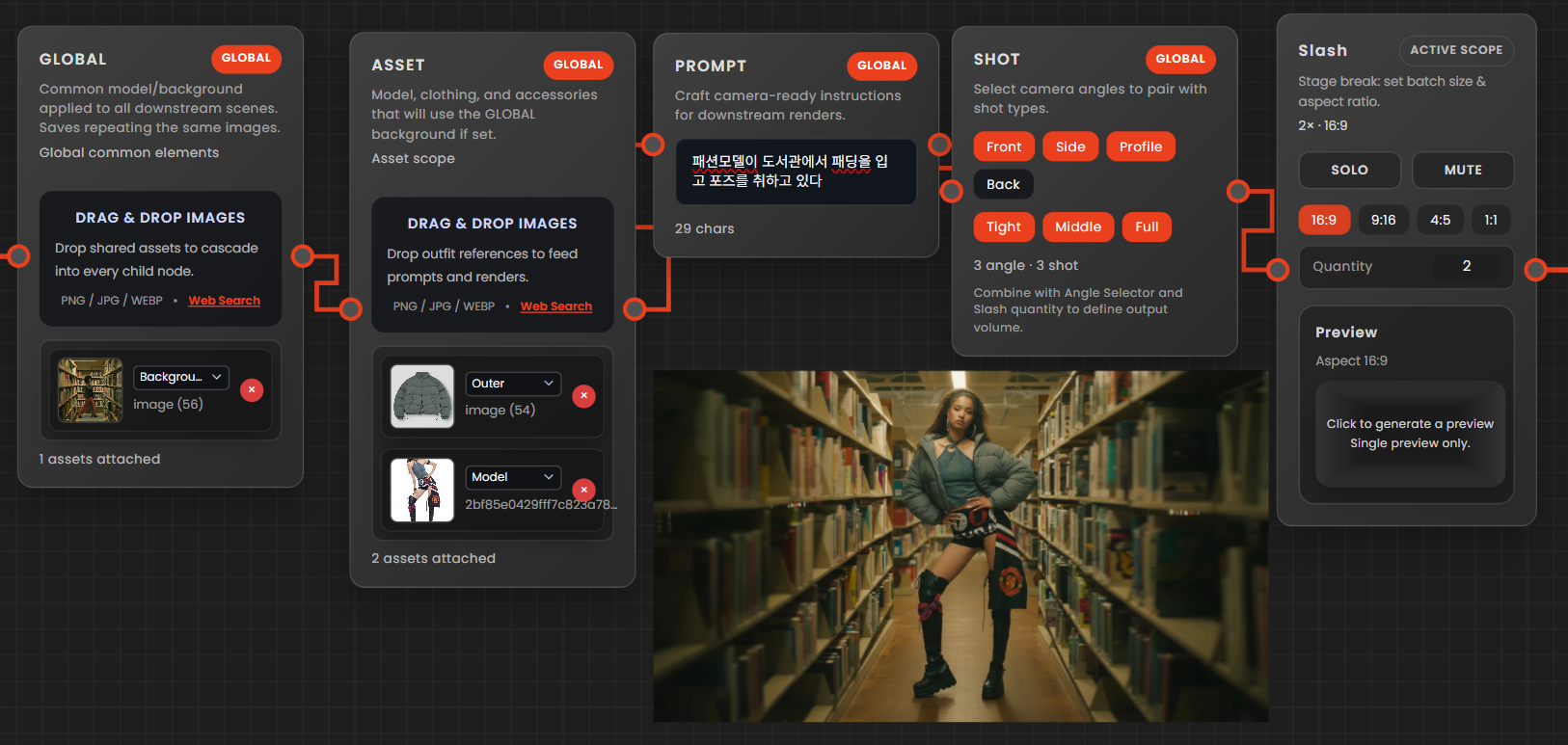Toggle the Profile angle chip off
Screen dimensions: 1568x745
[1141, 146]
